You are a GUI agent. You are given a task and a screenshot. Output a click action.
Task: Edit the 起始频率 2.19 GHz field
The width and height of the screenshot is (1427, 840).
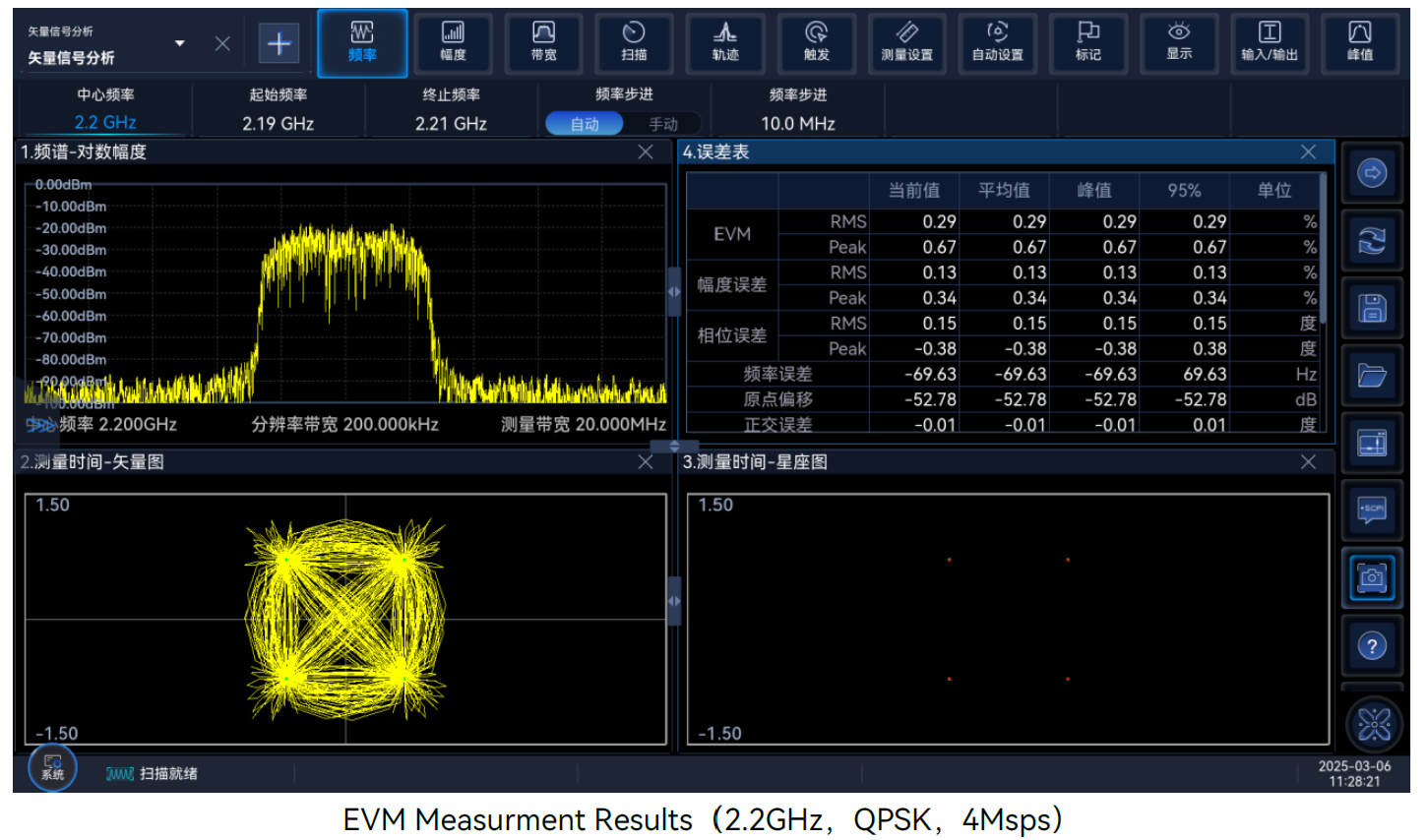coord(279,110)
